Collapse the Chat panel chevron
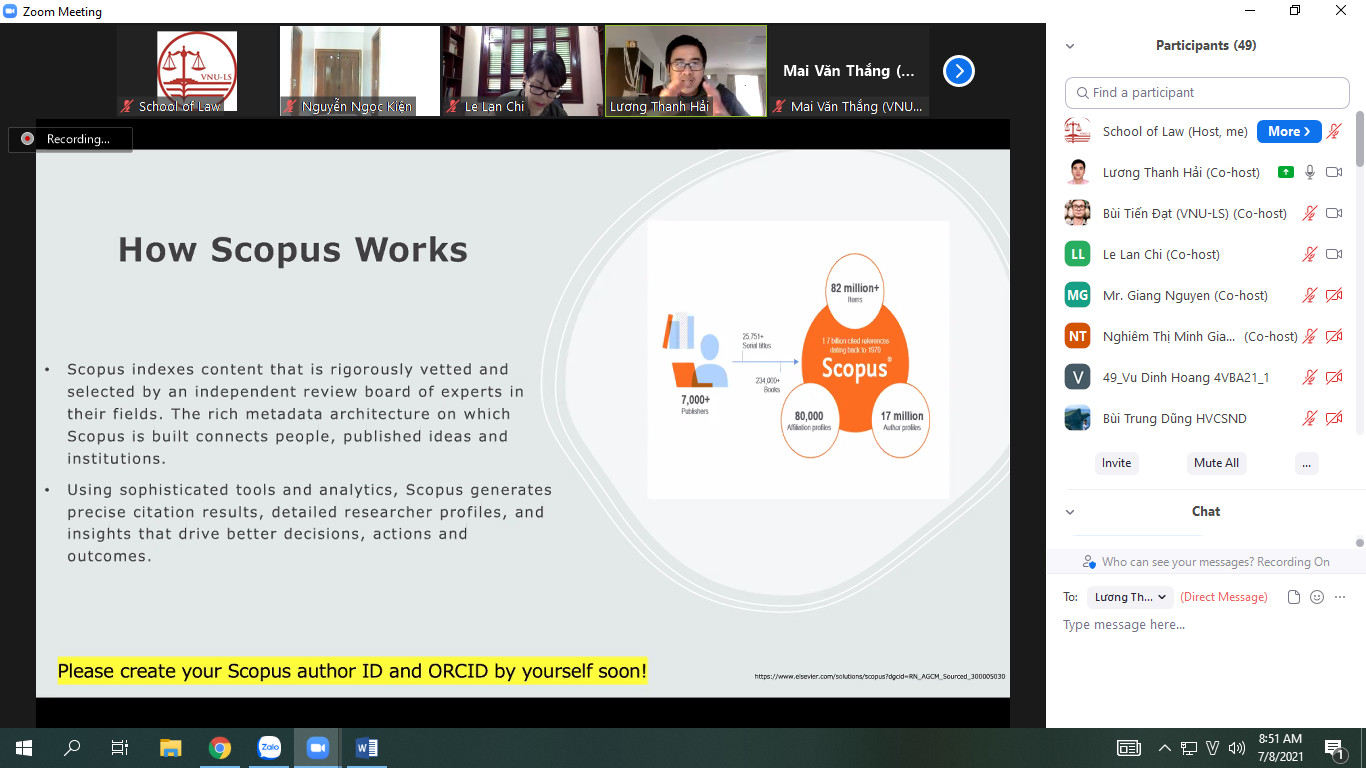Screen dimensions: 1366x768 click(1070, 512)
